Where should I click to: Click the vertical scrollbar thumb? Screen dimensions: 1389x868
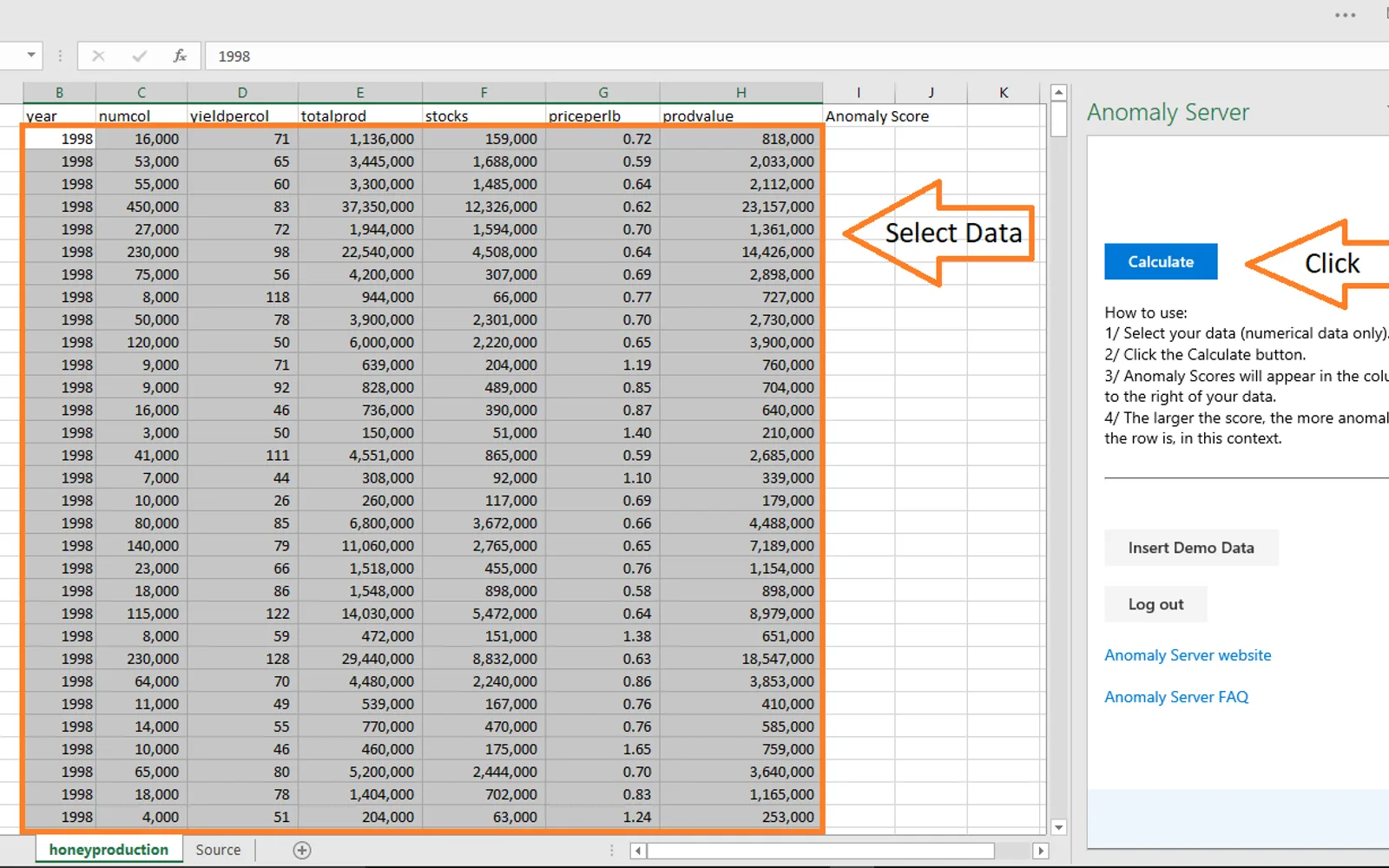1058,120
